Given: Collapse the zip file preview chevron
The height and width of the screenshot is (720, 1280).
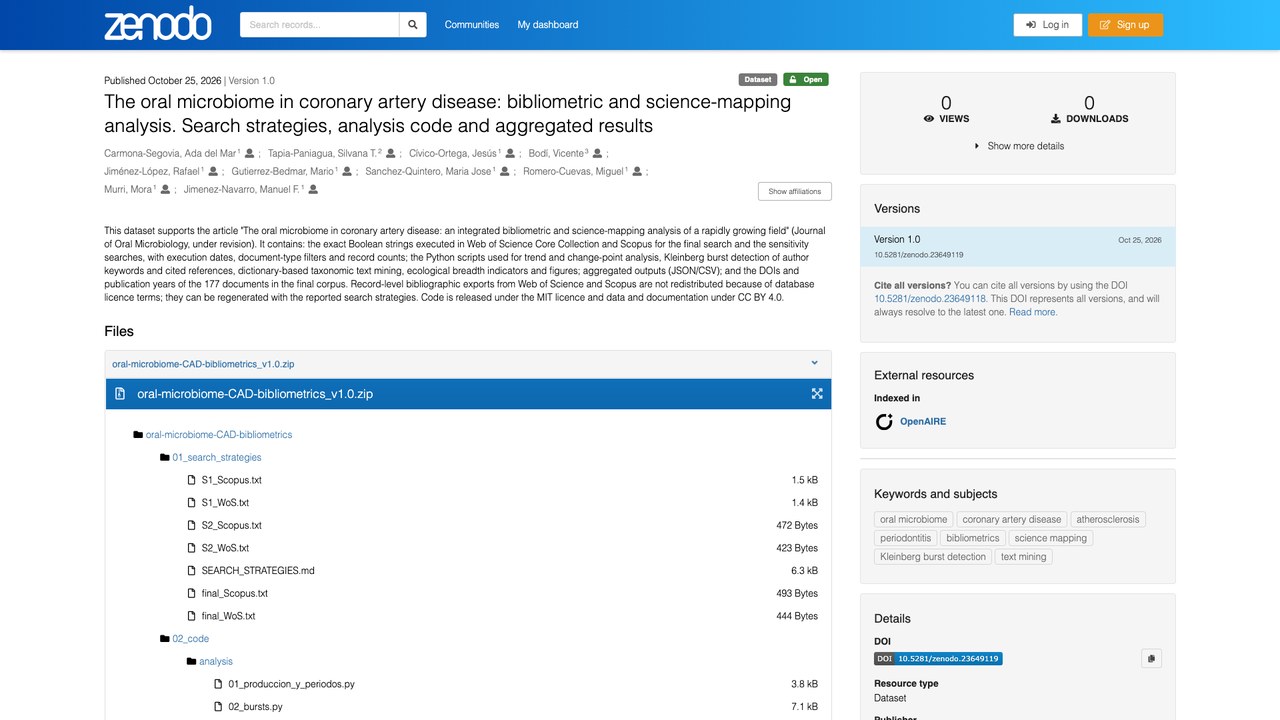Looking at the screenshot, I should click(814, 364).
